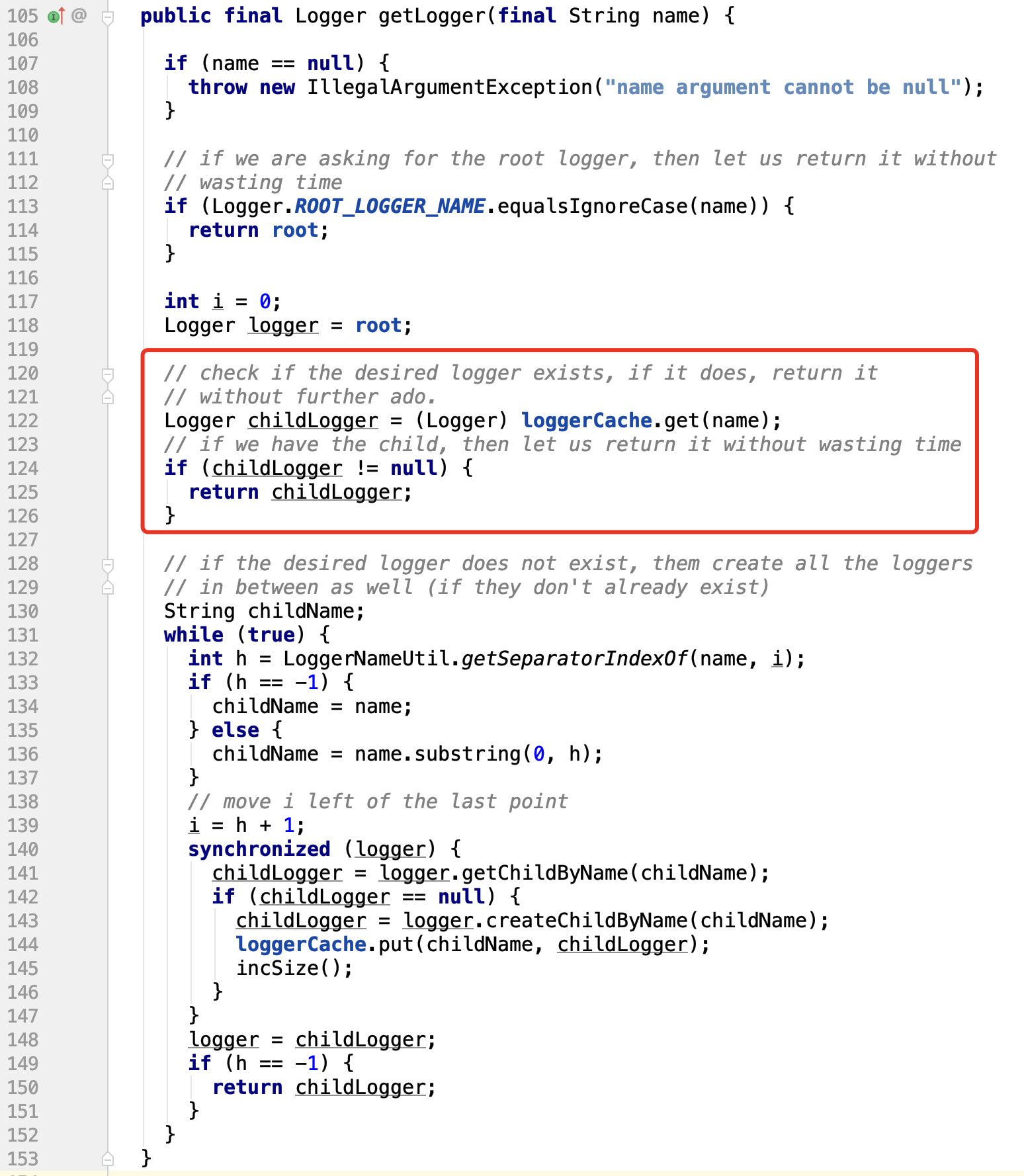The width and height of the screenshot is (1024, 1176).
Task: Click line number 140 in the gutter
Action: (x=23, y=849)
